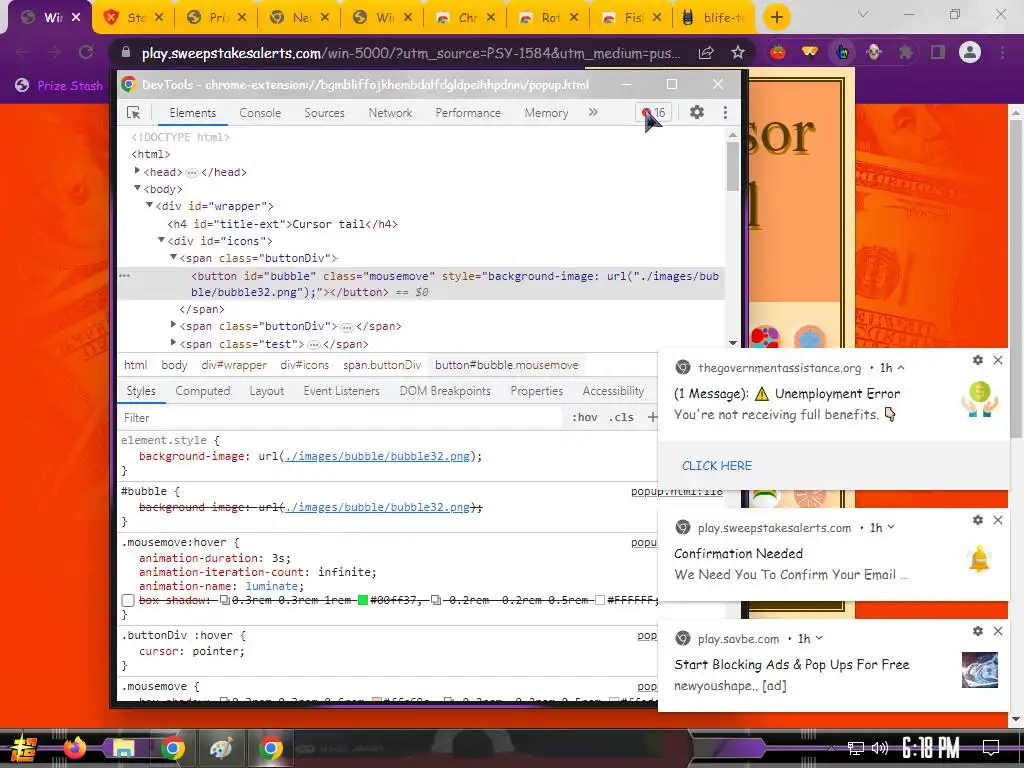Viewport: 1024px width, 768px height.
Task: Close thegovernmentassistance.org notification
Action: (x=998, y=360)
